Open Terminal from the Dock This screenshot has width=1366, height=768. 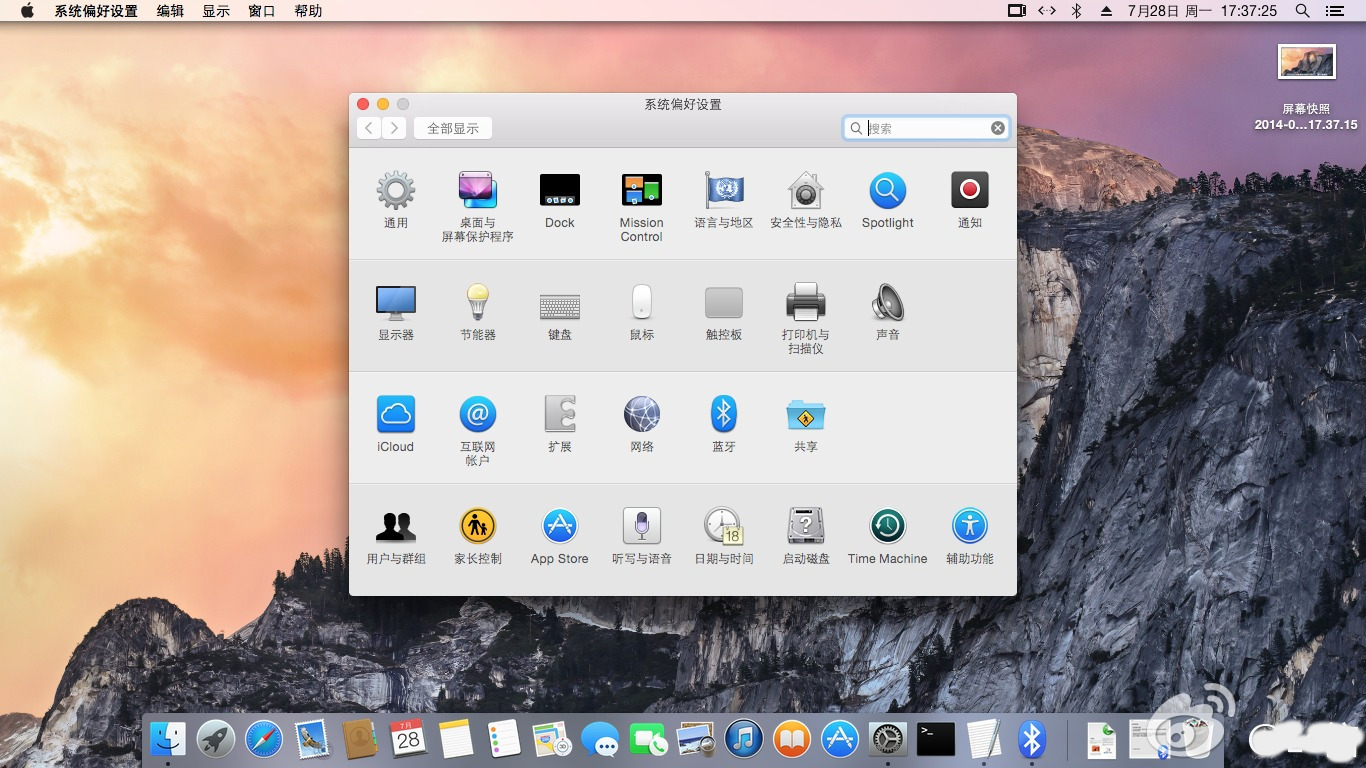pos(936,740)
